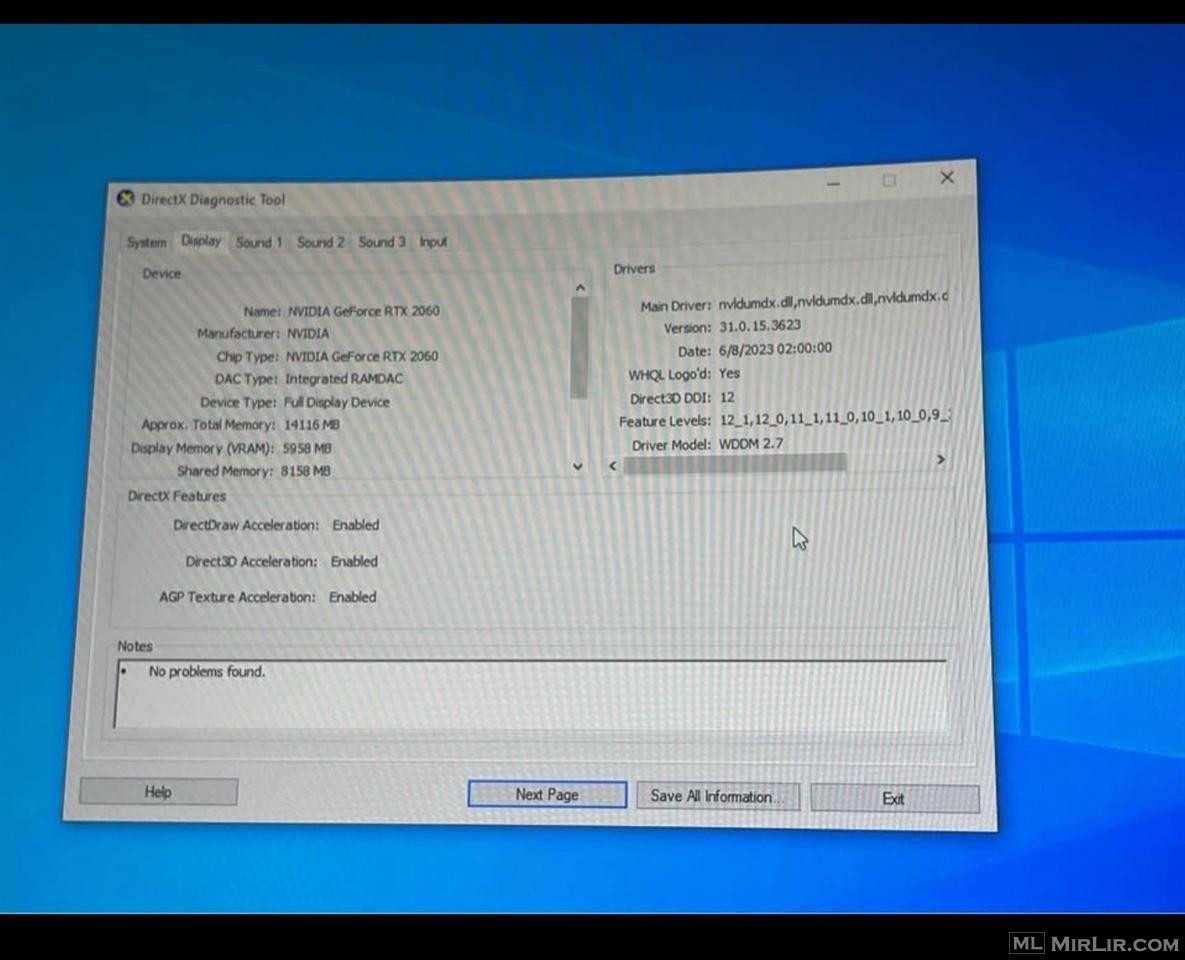Viewport: 1185px width, 960px height.
Task: Click the WHQL Logo'd Yes value
Action: coord(729,373)
